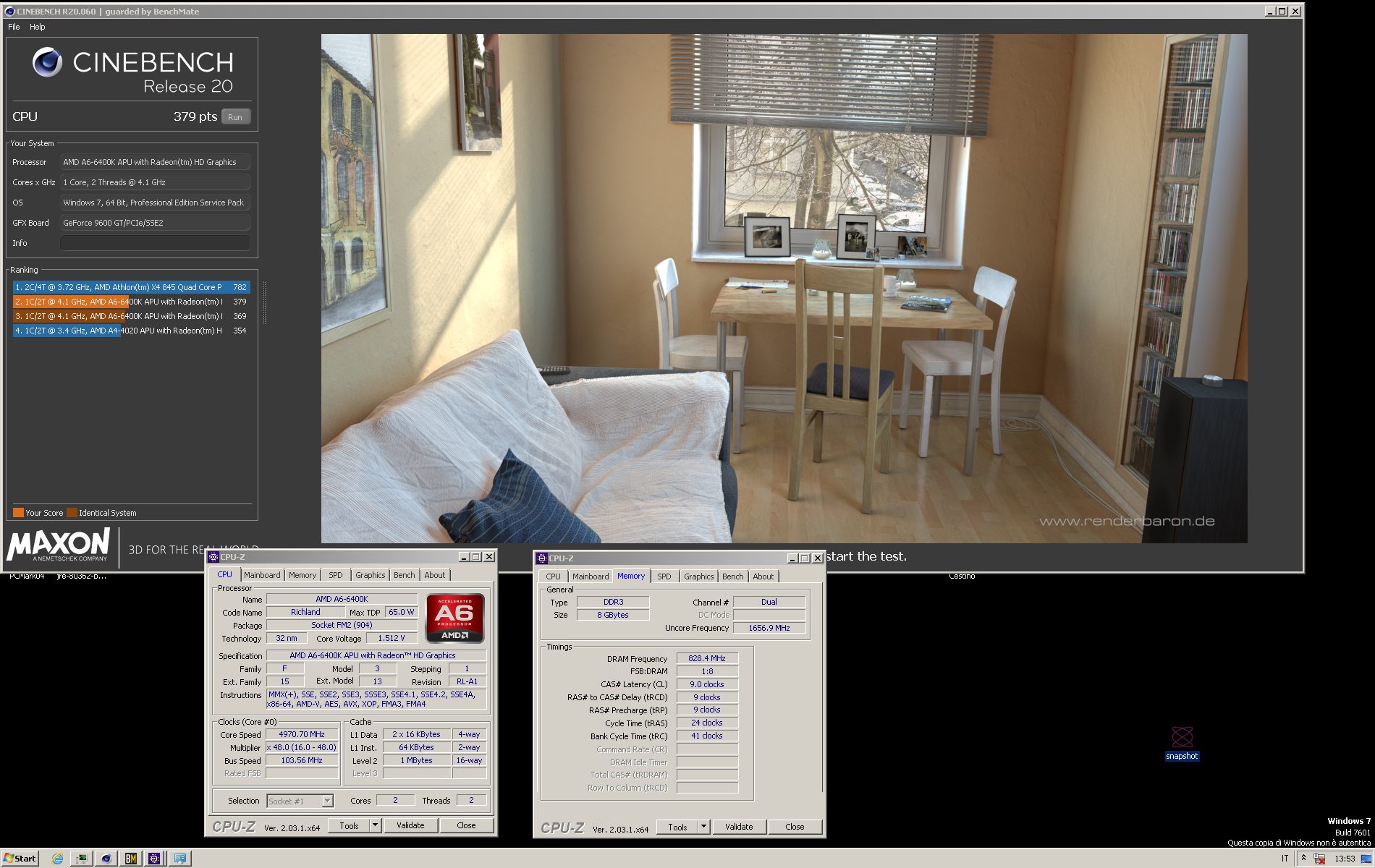This screenshot has height=868, width=1375.
Task: Click the Cinebench logo sphere icon
Action: tap(47, 62)
